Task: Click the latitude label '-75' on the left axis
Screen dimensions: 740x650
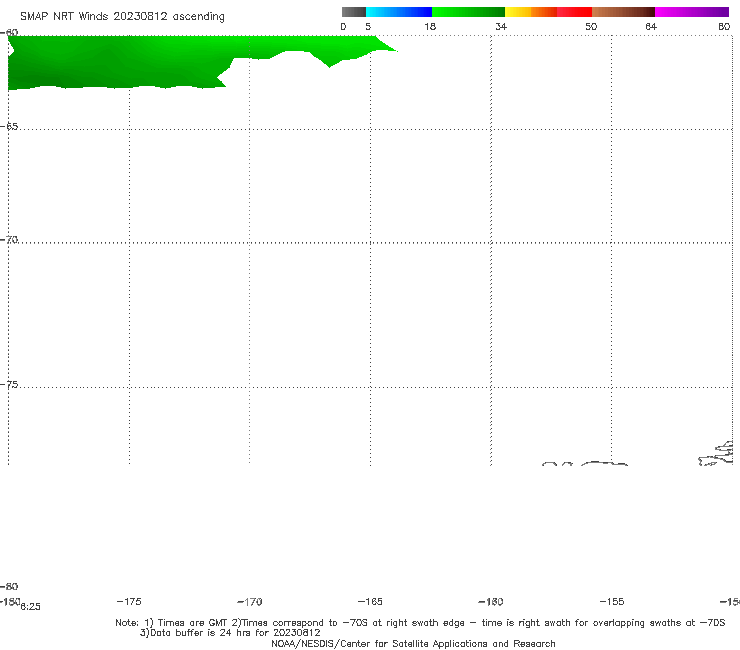Action: tap(9, 385)
